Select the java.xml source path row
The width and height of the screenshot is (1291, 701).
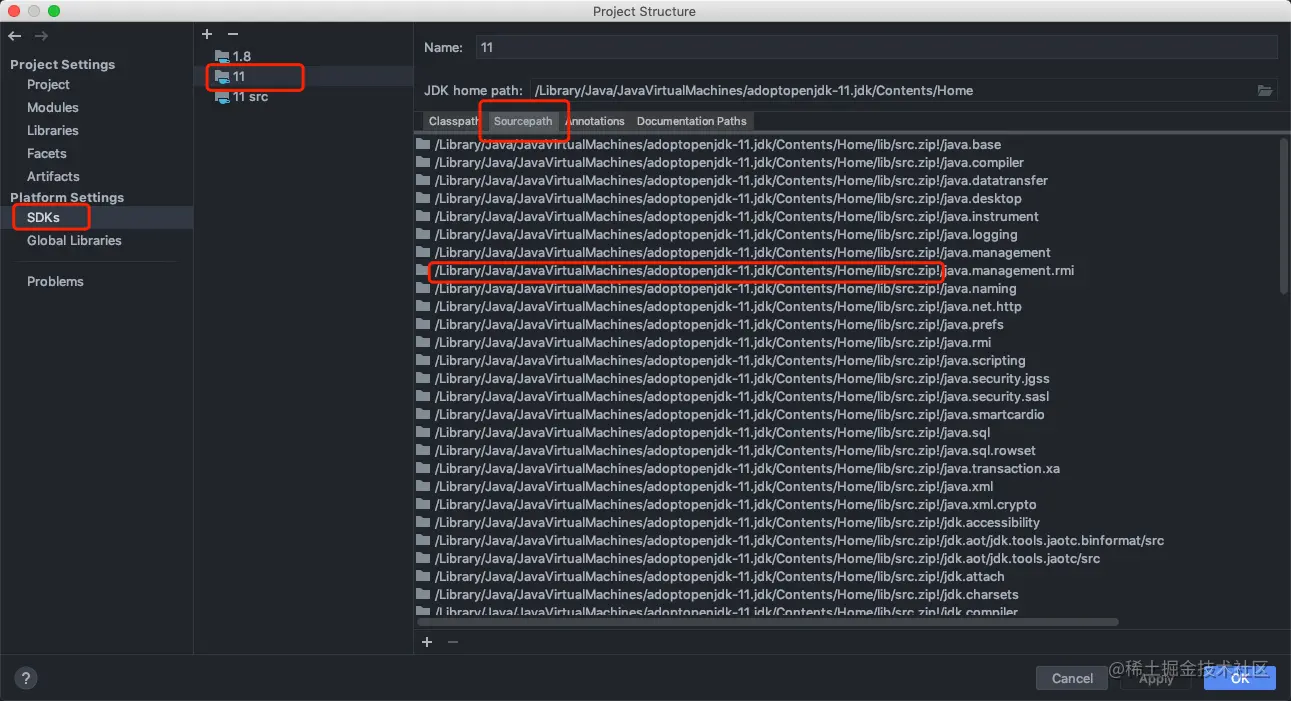click(846, 486)
